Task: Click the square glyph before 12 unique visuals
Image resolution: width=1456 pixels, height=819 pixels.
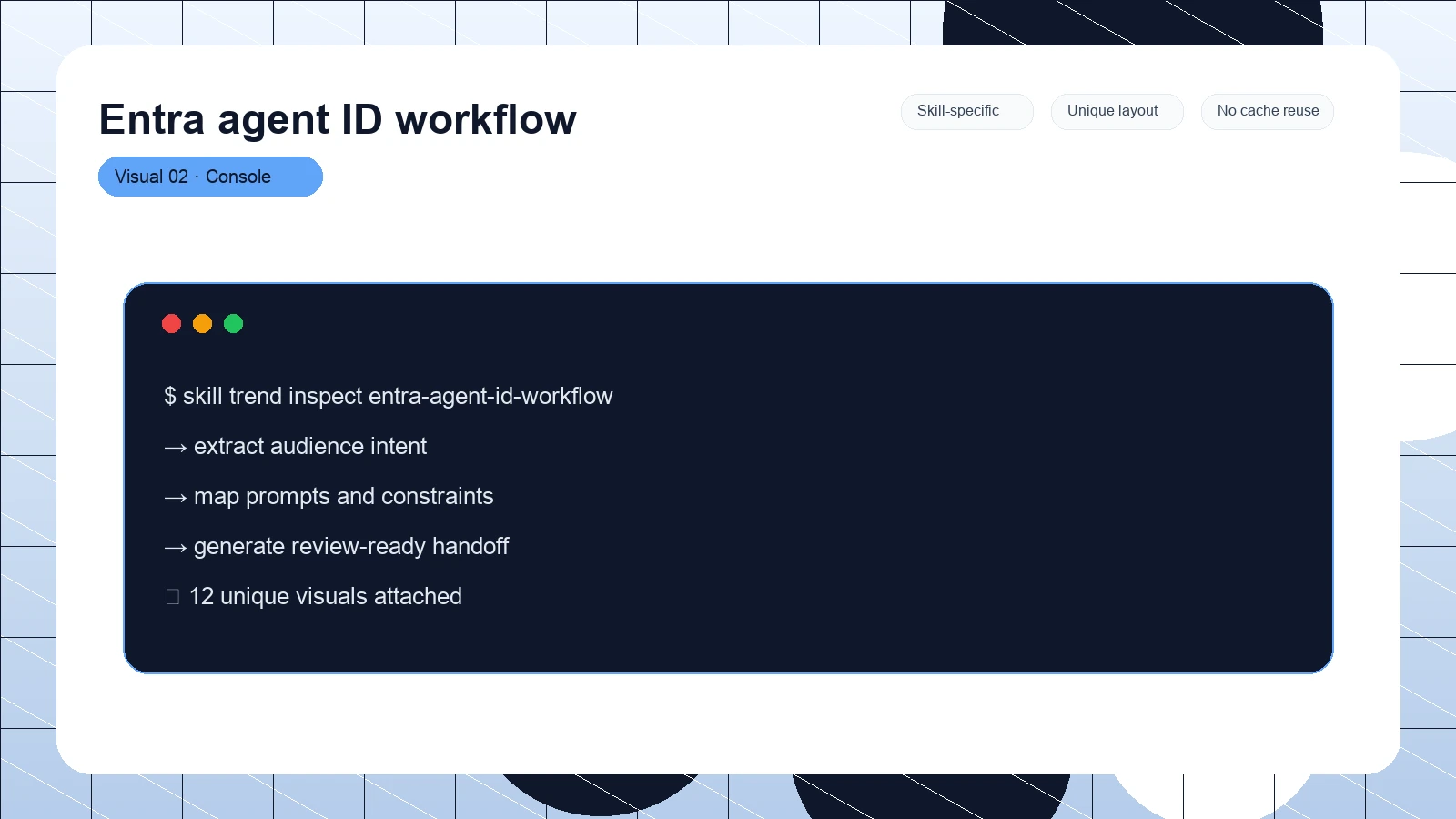Action: coord(173,597)
